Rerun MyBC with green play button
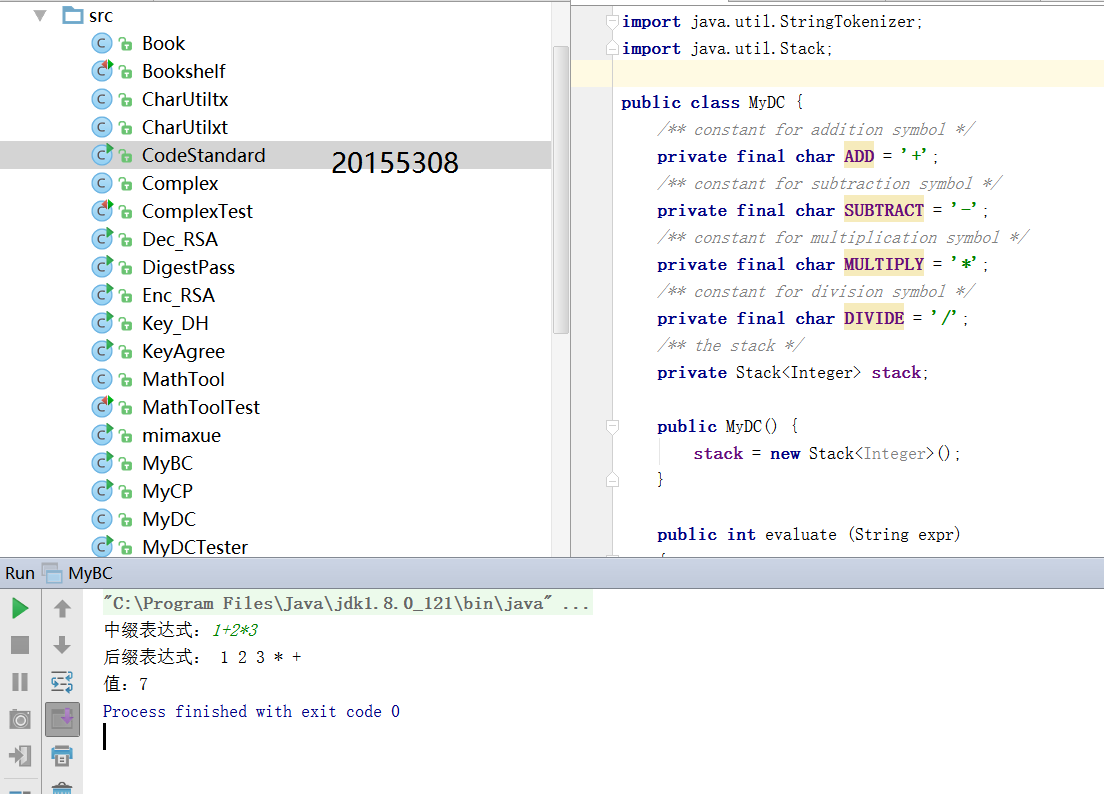Image resolution: width=1104 pixels, height=794 pixels. point(20,608)
